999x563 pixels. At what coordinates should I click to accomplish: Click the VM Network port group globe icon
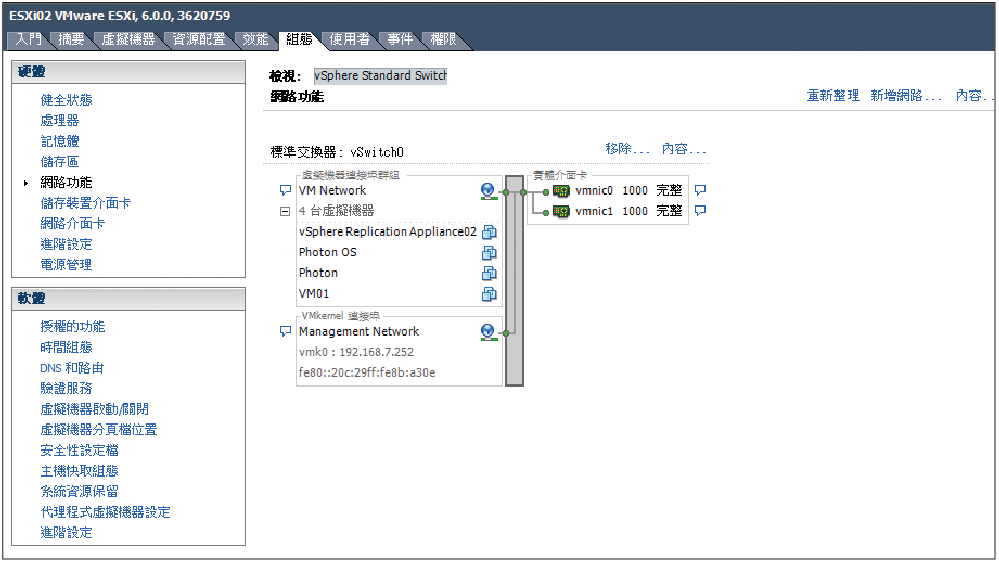click(x=489, y=191)
